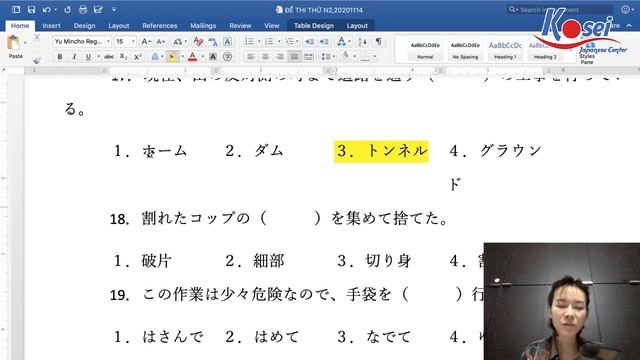
Task: Apply yellow text highlight color
Action: click(x=172, y=57)
